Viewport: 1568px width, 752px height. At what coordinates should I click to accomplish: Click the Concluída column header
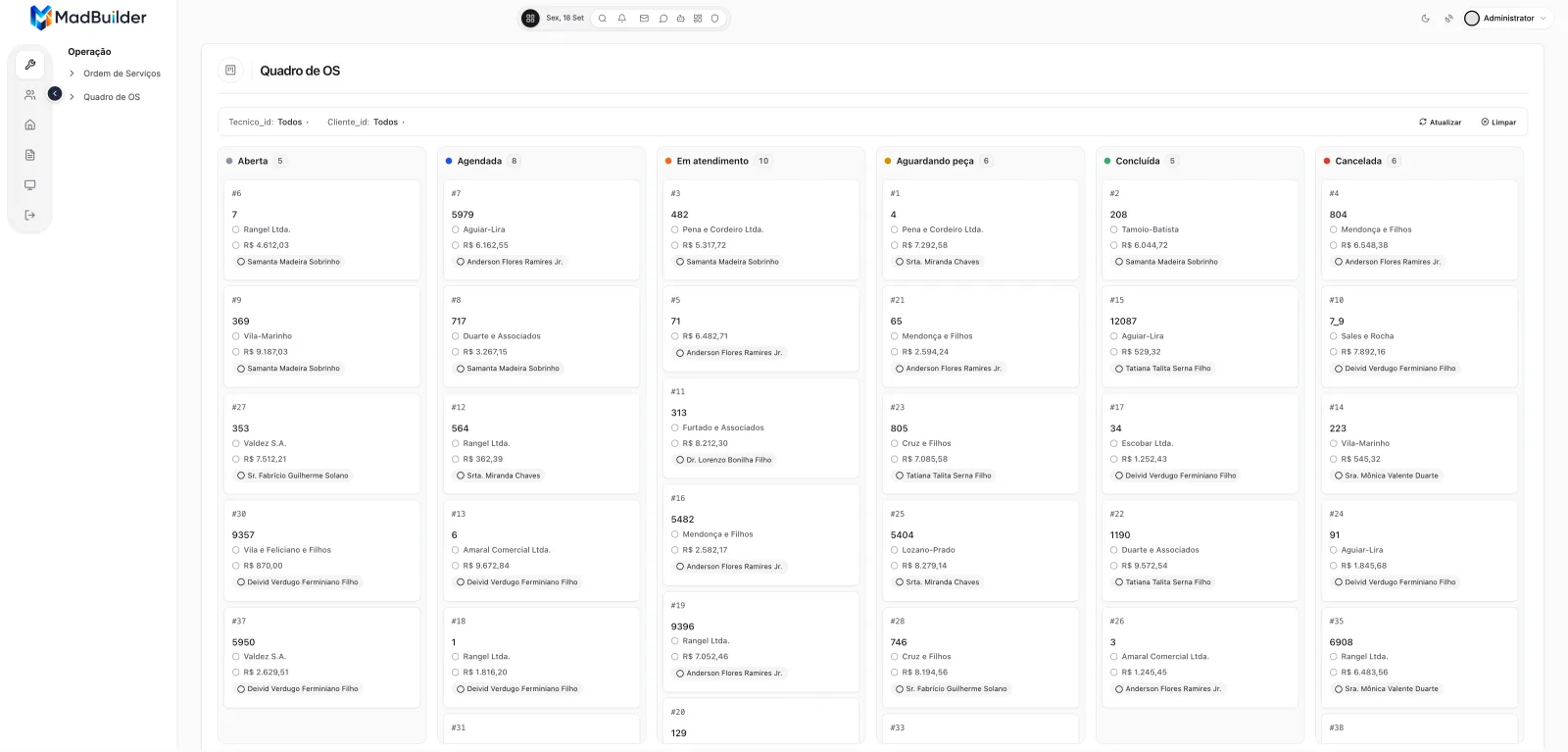pyautogui.click(x=1138, y=161)
